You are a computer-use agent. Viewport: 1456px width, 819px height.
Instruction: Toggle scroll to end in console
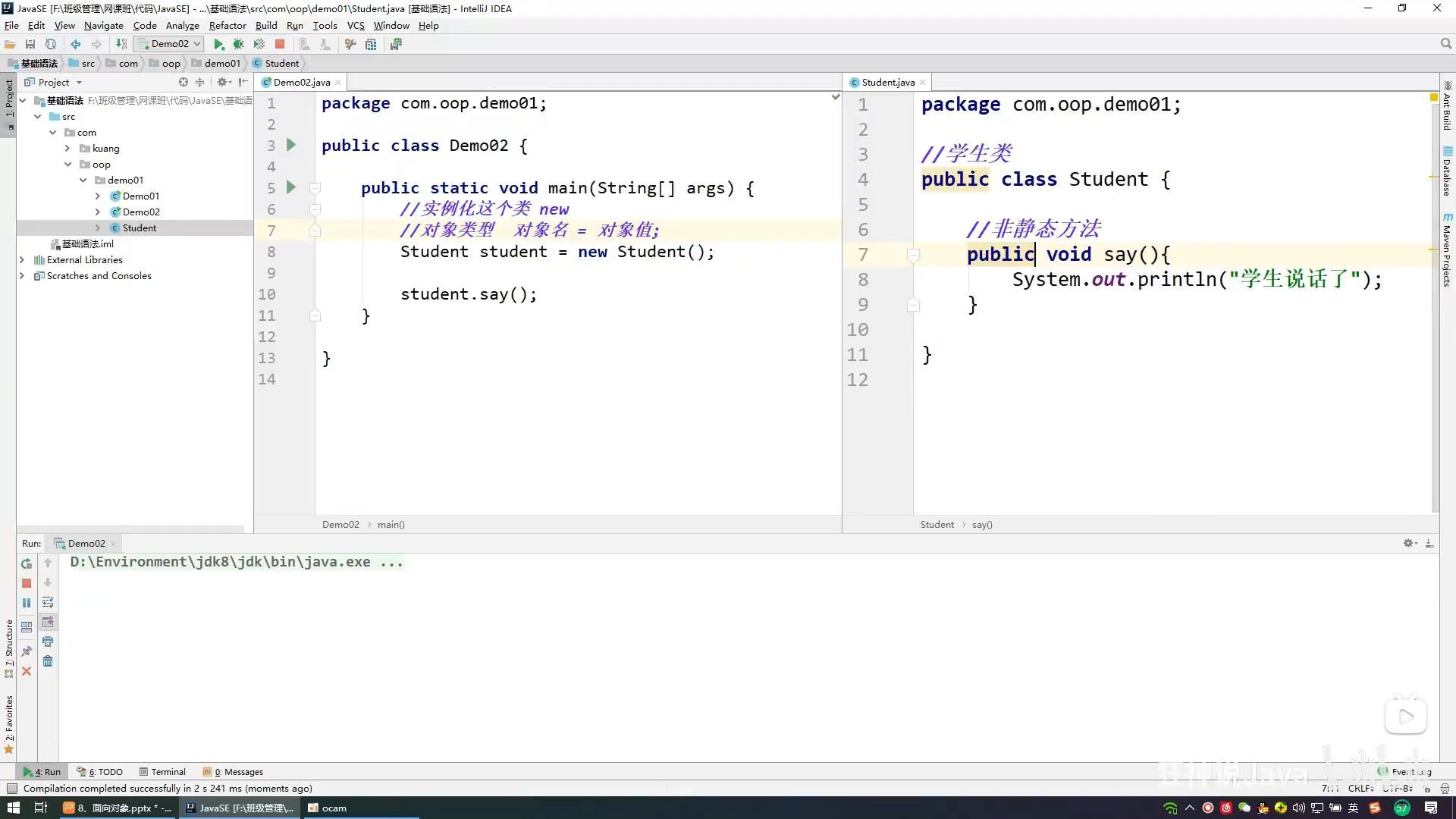pyautogui.click(x=48, y=622)
